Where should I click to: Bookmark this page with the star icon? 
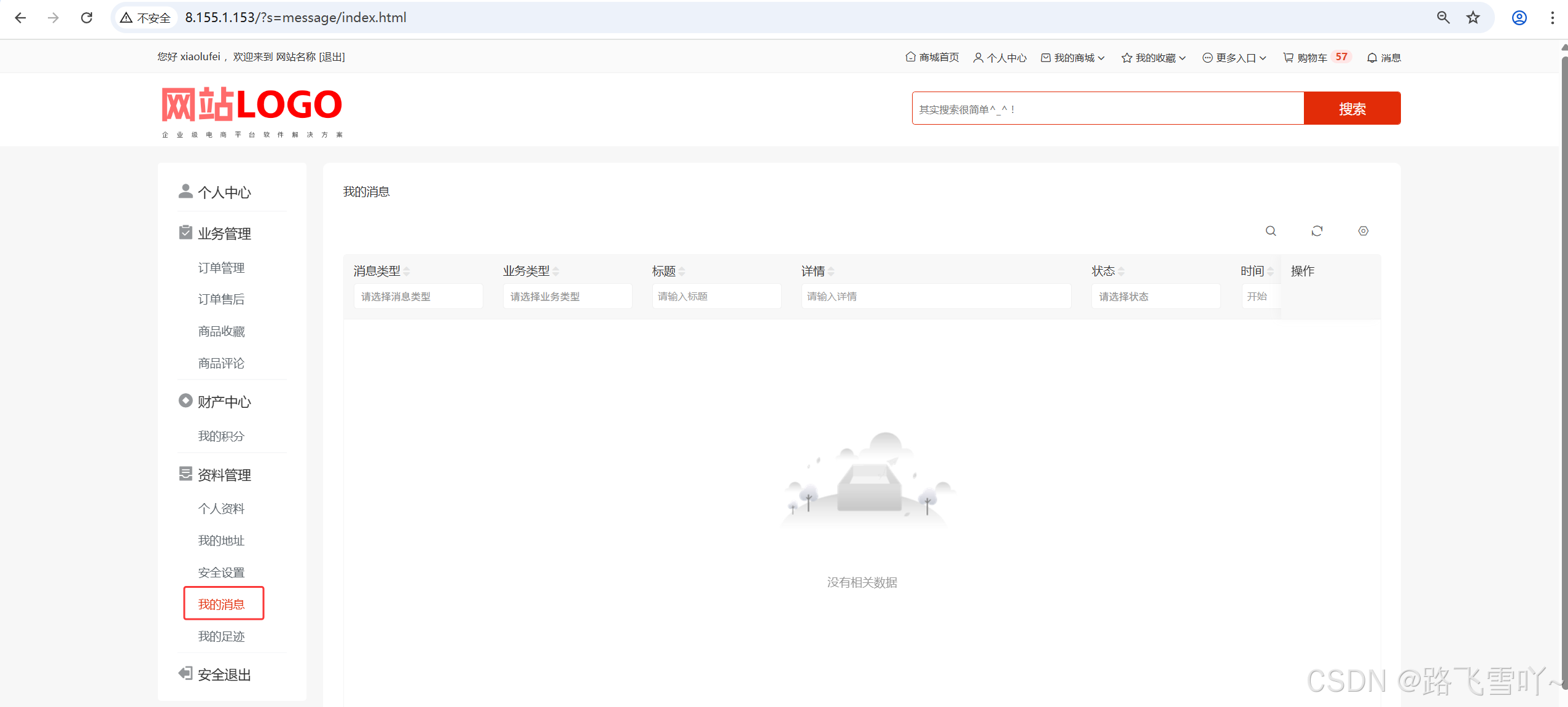coord(1473,18)
